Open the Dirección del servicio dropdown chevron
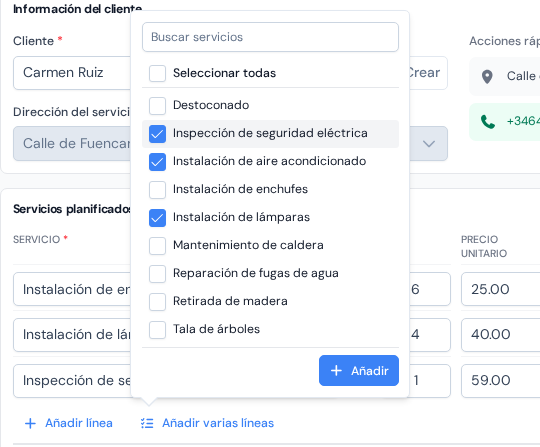Viewport: 540px width, 447px height. click(x=429, y=144)
